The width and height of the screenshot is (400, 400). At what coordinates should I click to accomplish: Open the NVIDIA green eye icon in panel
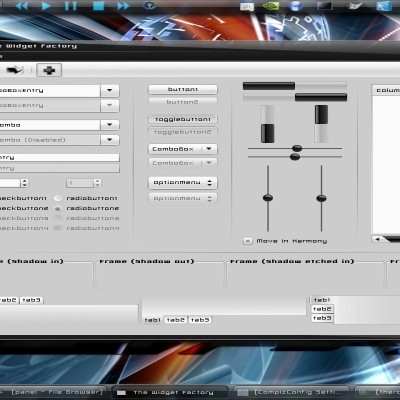coord(271,6)
